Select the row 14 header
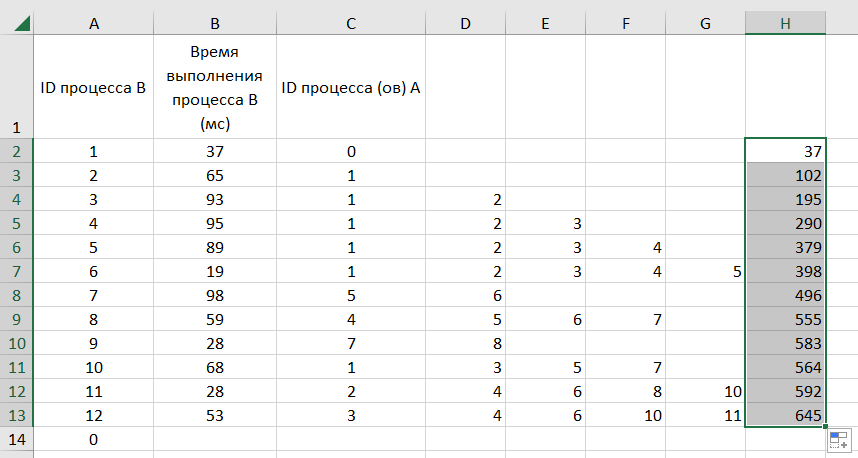The image size is (858, 458). click(17, 440)
